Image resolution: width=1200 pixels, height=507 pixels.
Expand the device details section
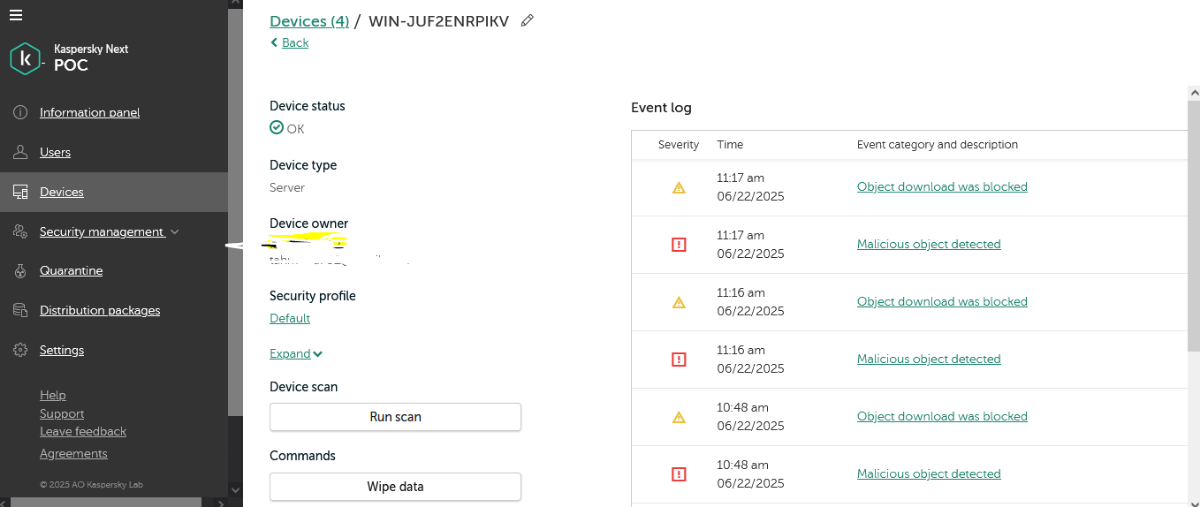click(x=296, y=354)
